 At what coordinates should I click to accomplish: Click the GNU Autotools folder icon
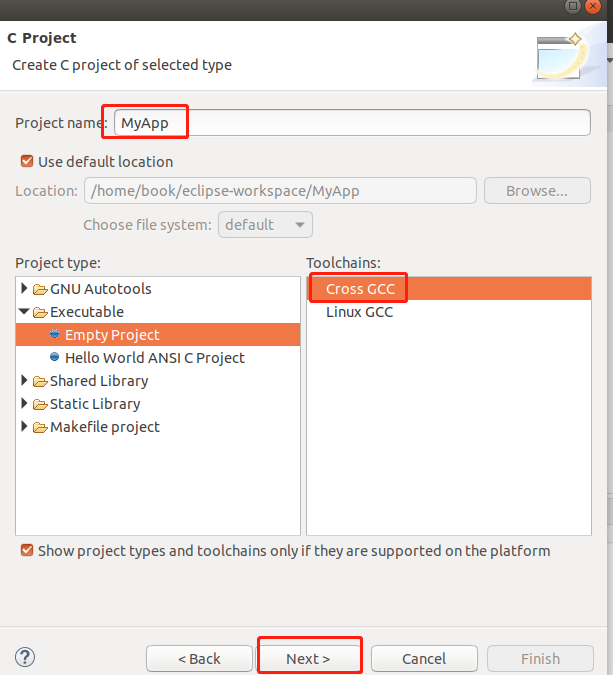click(x=40, y=289)
